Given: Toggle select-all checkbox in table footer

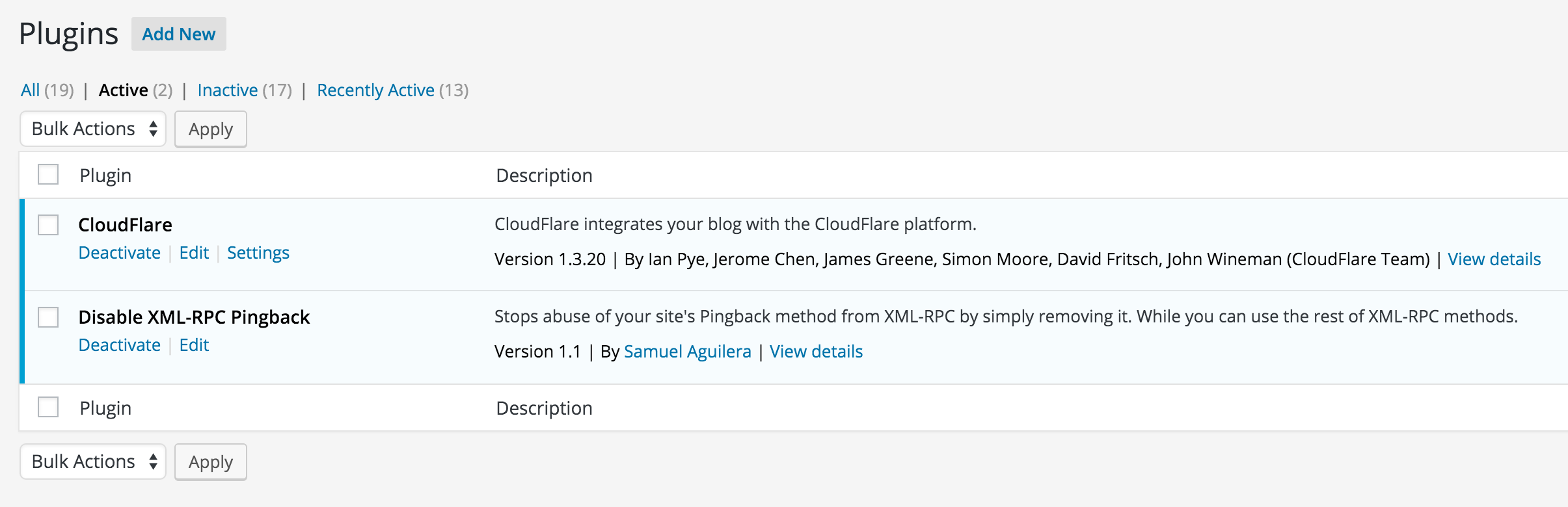Looking at the screenshot, I should [x=48, y=407].
